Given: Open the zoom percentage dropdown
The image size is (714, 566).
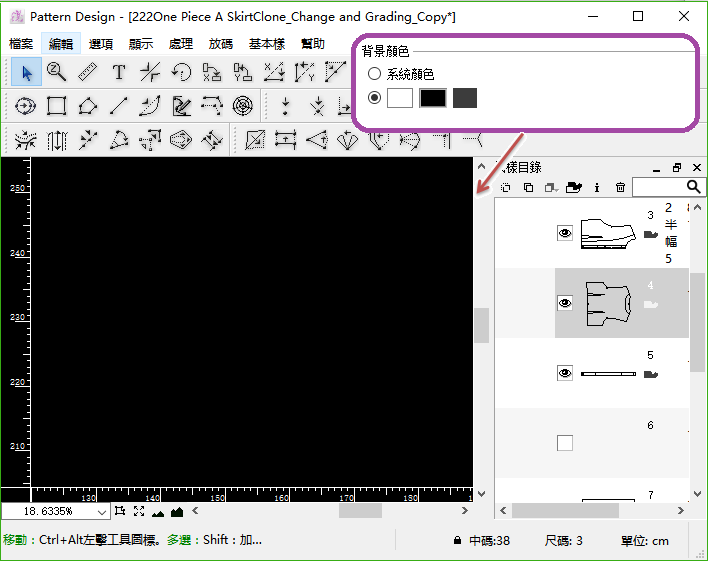Looking at the screenshot, I should 101,511.
